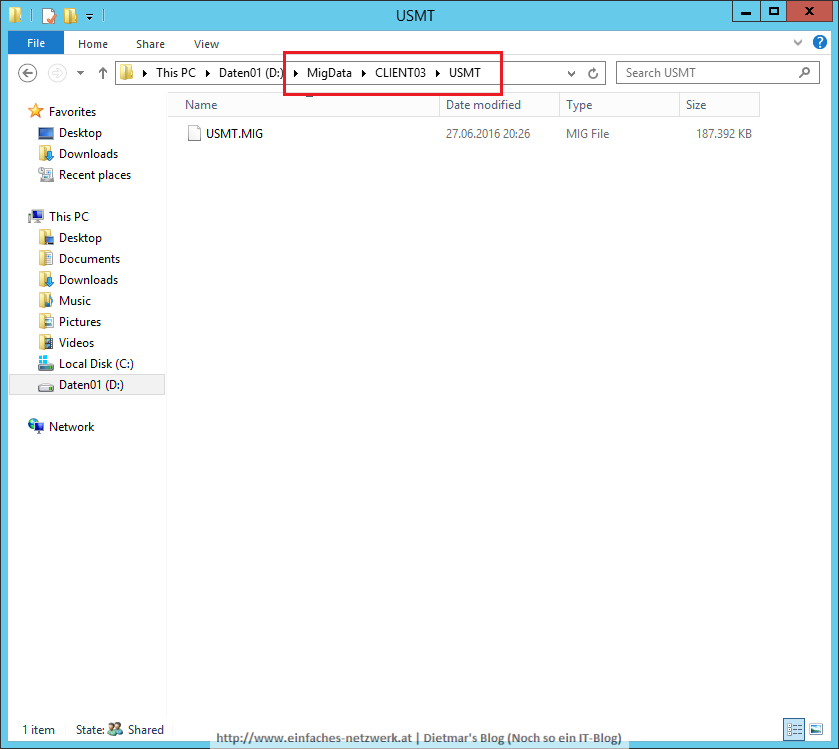The height and width of the screenshot is (749, 839).
Task: Sort by the Size column header
Action: [719, 105]
